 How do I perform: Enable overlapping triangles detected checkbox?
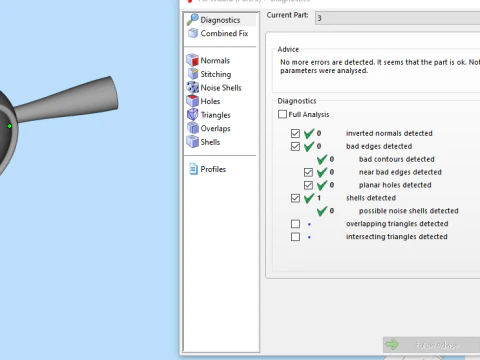[x=295, y=224]
